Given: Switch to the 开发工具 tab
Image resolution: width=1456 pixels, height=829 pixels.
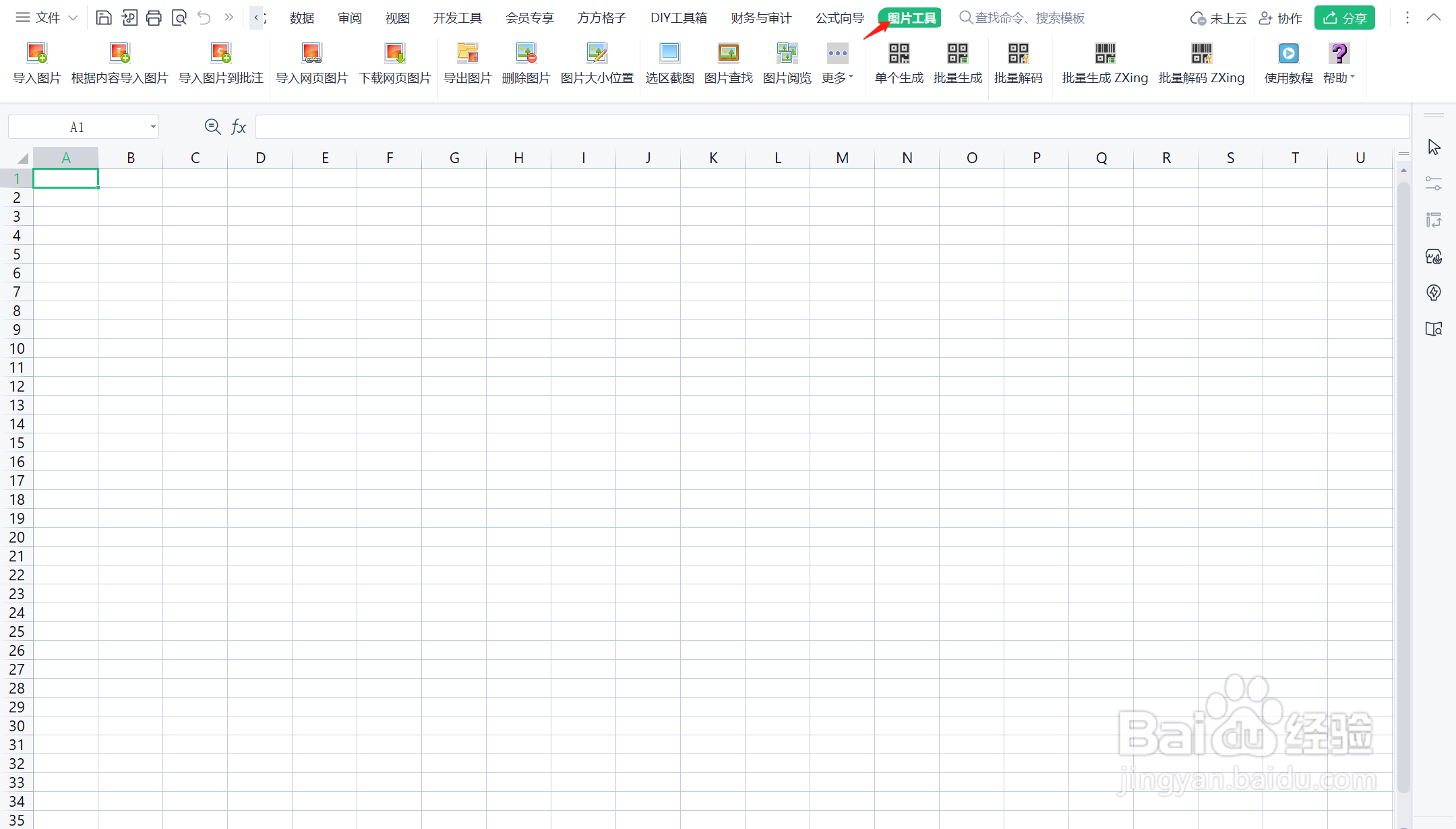Looking at the screenshot, I should (x=458, y=18).
